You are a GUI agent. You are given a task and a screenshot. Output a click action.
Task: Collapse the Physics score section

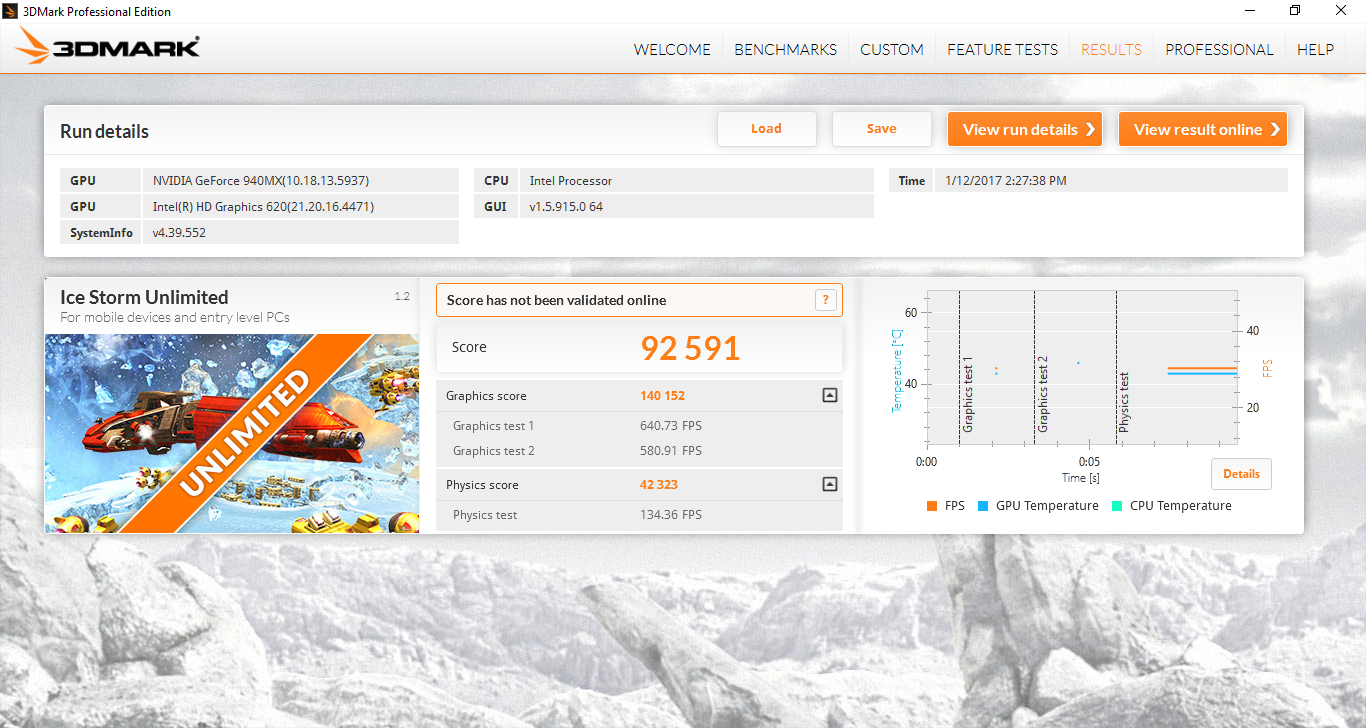(829, 484)
